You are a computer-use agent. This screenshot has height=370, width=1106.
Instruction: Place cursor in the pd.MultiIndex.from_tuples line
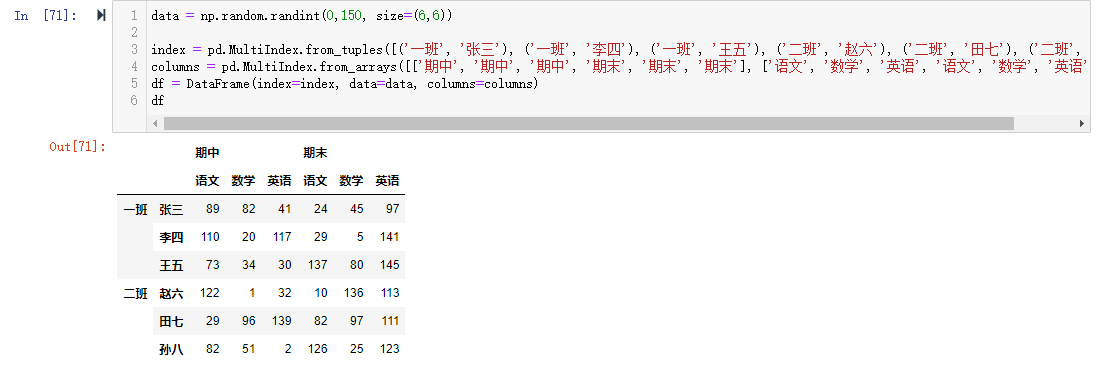(x=616, y=49)
